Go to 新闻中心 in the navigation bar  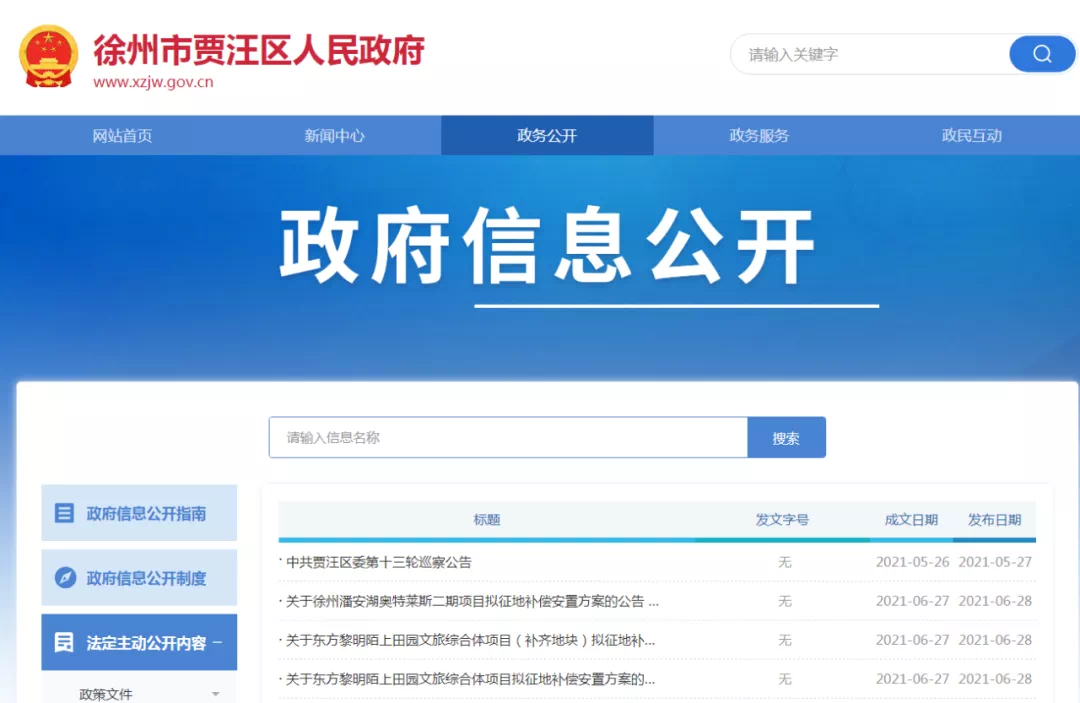pyautogui.click(x=334, y=136)
